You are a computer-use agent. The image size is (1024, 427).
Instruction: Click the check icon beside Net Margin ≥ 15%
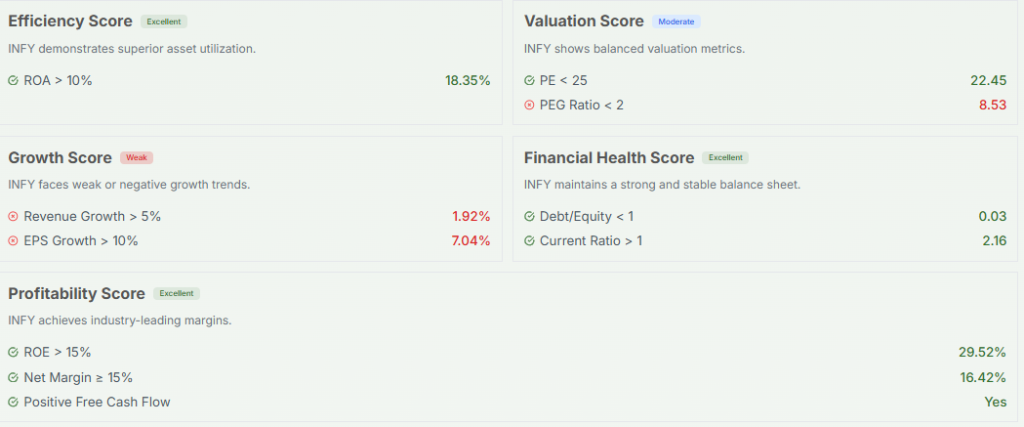(x=13, y=377)
